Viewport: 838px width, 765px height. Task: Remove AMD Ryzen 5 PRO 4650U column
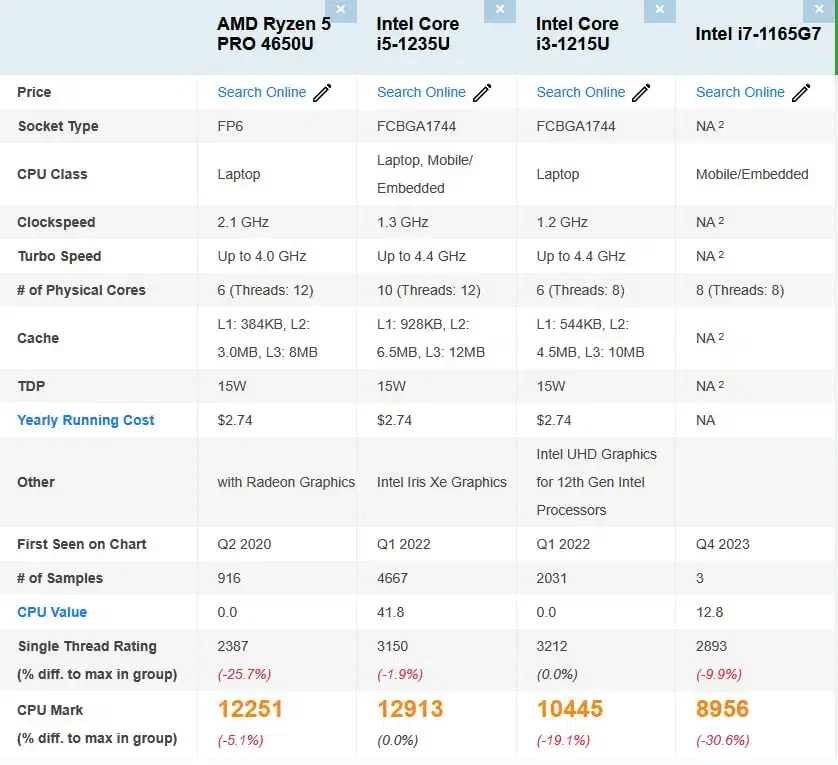pyautogui.click(x=341, y=10)
